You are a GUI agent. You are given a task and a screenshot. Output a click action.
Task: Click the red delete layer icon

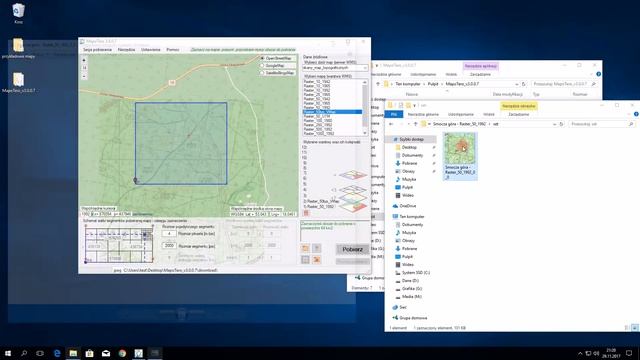(306, 213)
